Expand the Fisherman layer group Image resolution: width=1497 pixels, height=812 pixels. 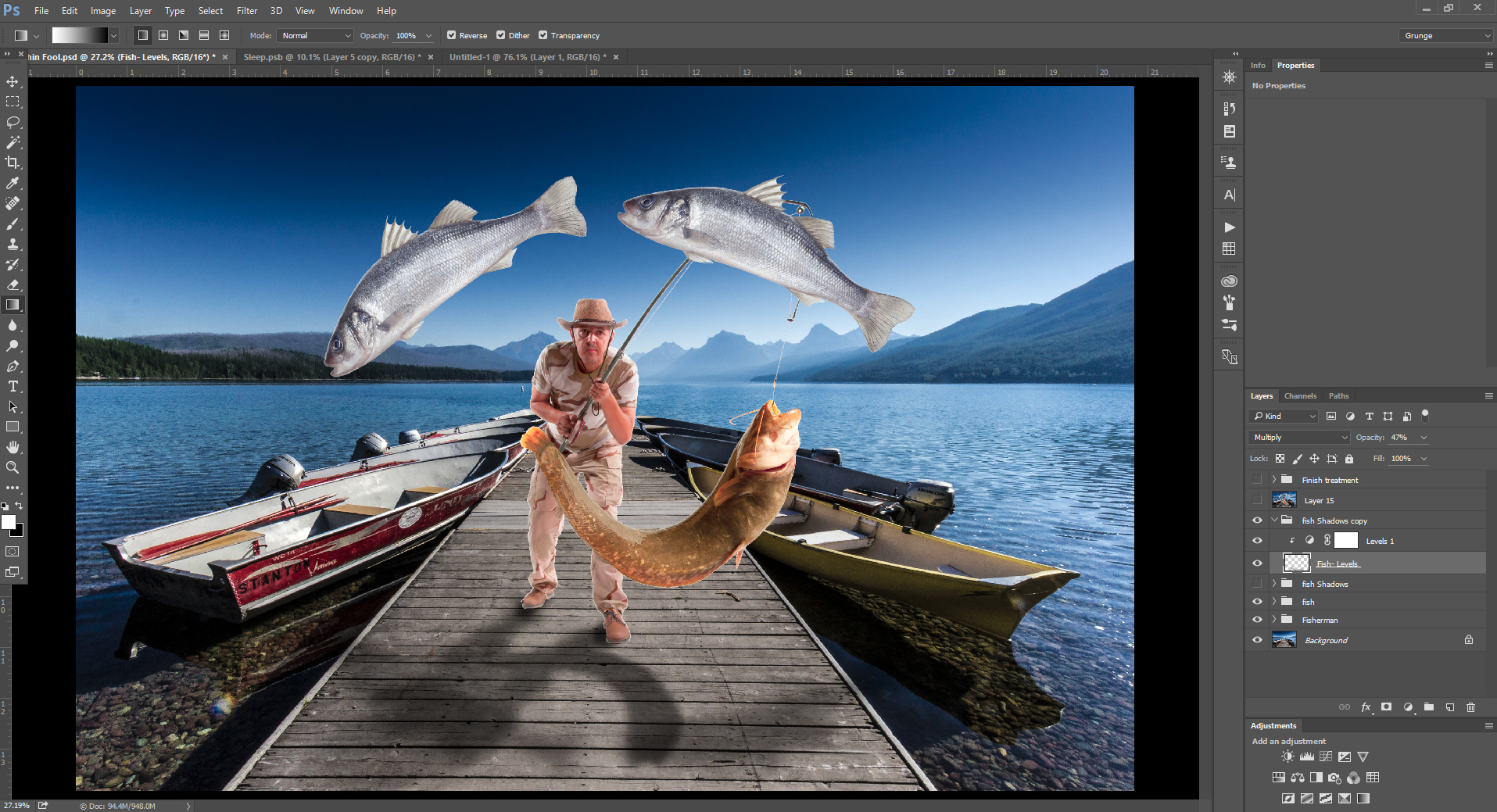[1273, 620]
